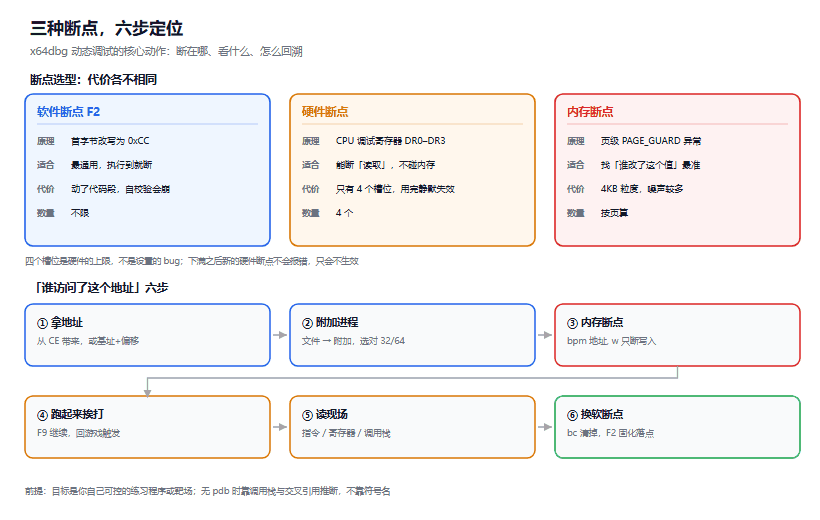This screenshot has width=820, height=520.
Task: Select step ⑤ 读现场 title
Action: [x=325, y=415]
